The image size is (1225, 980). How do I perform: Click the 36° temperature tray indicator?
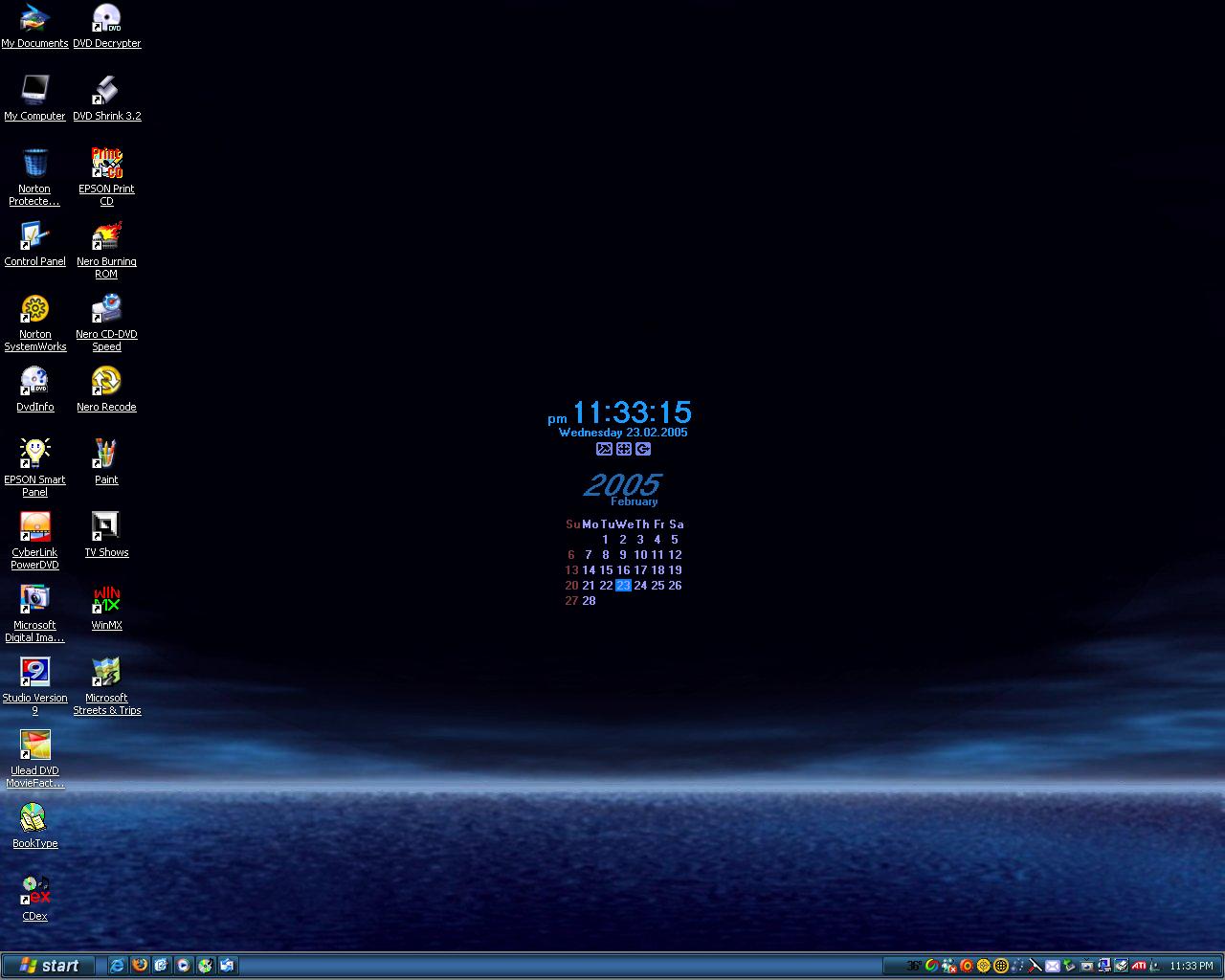tap(914, 966)
